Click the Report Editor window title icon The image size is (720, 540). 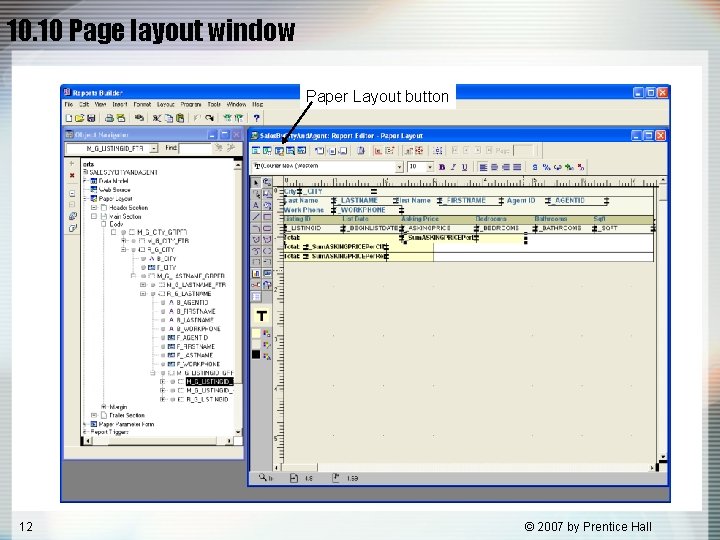254,135
